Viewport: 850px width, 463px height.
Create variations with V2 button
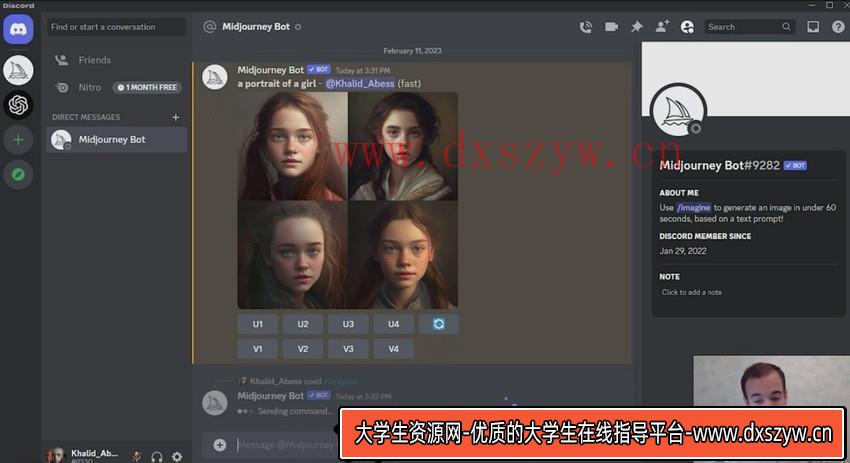point(303,349)
